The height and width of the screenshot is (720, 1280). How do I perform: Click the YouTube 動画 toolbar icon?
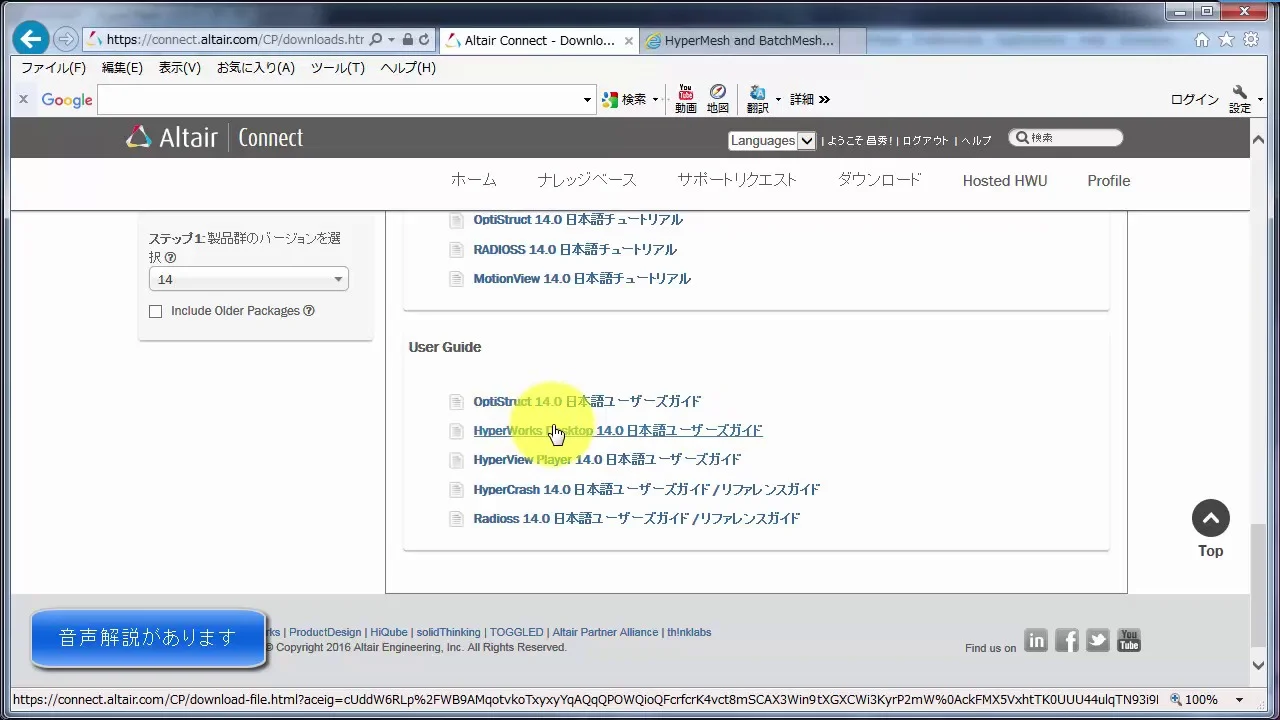click(685, 99)
